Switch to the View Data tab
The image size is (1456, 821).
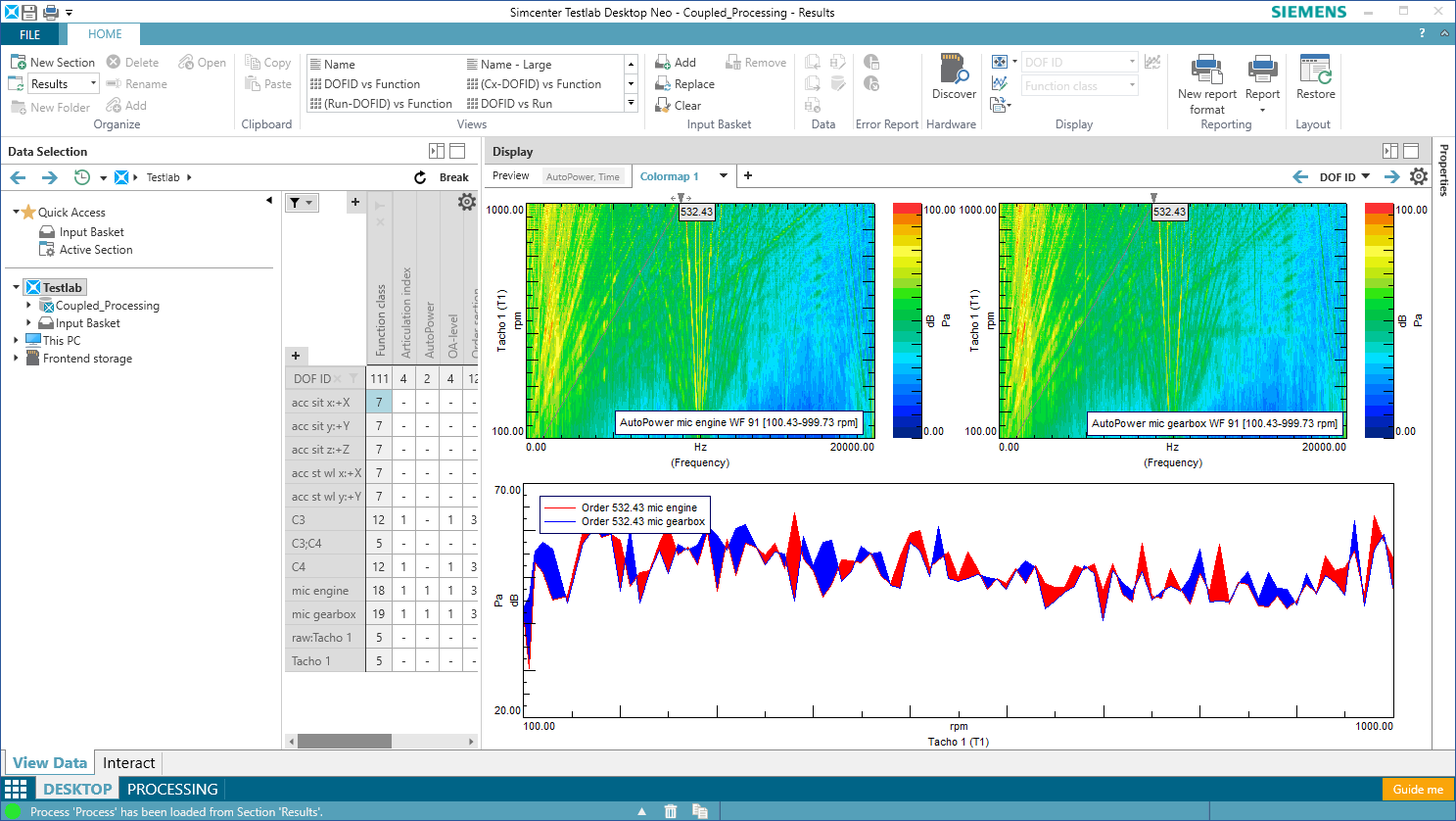pos(50,763)
